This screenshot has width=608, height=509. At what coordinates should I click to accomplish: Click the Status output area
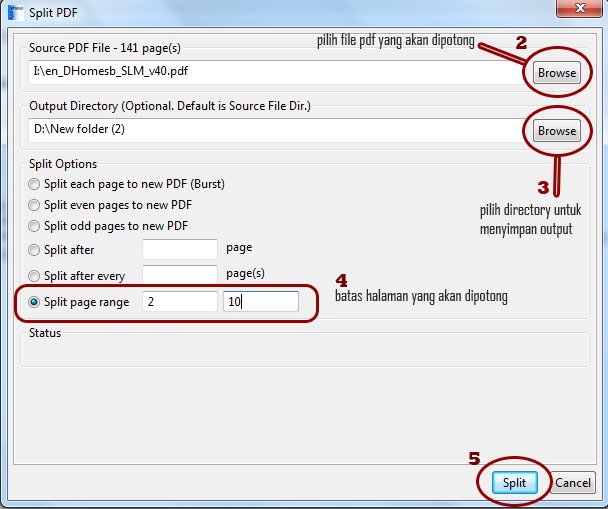click(305, 351)
